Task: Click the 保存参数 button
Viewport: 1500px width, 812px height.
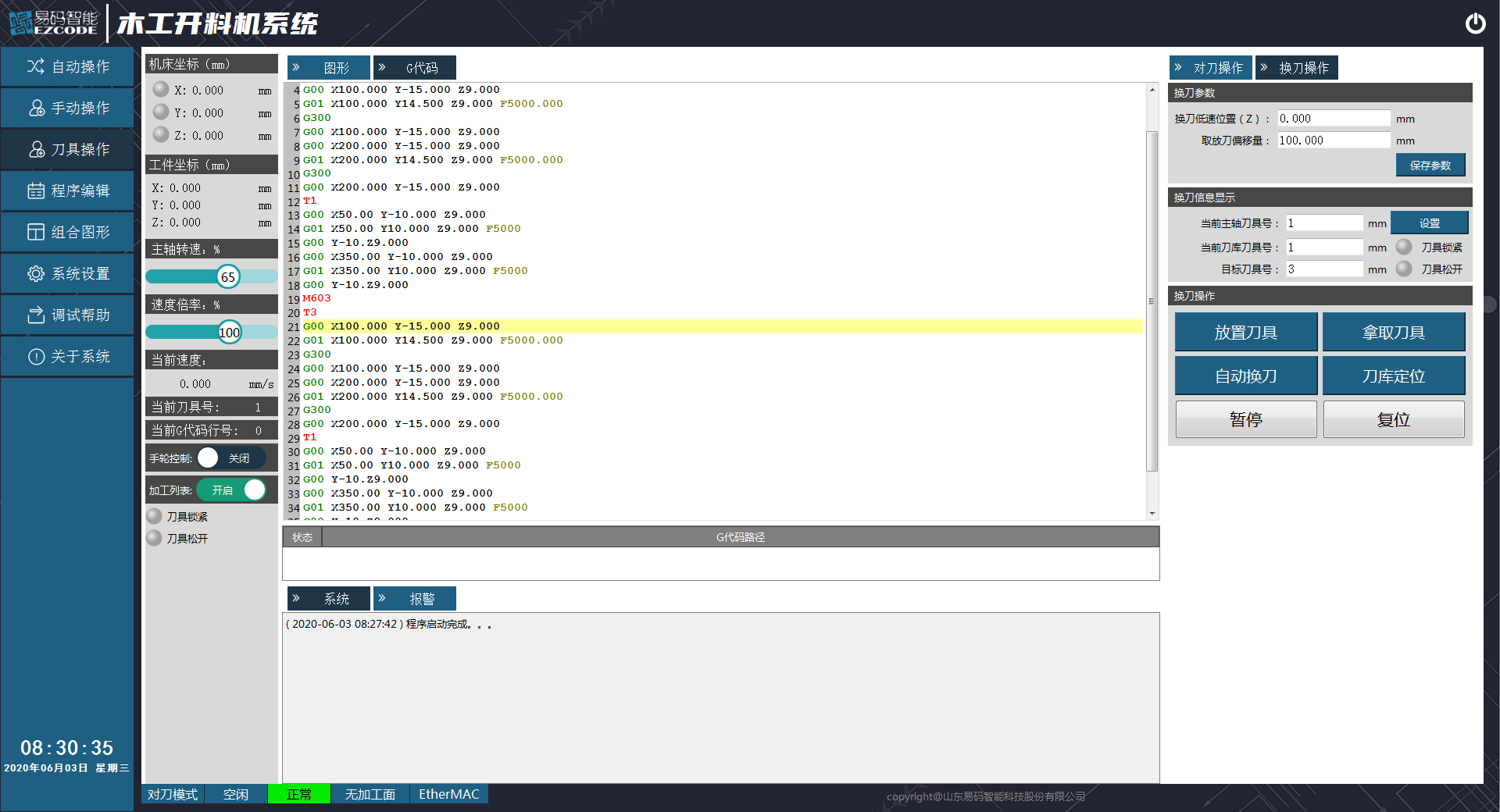Action: point(1430,166)
